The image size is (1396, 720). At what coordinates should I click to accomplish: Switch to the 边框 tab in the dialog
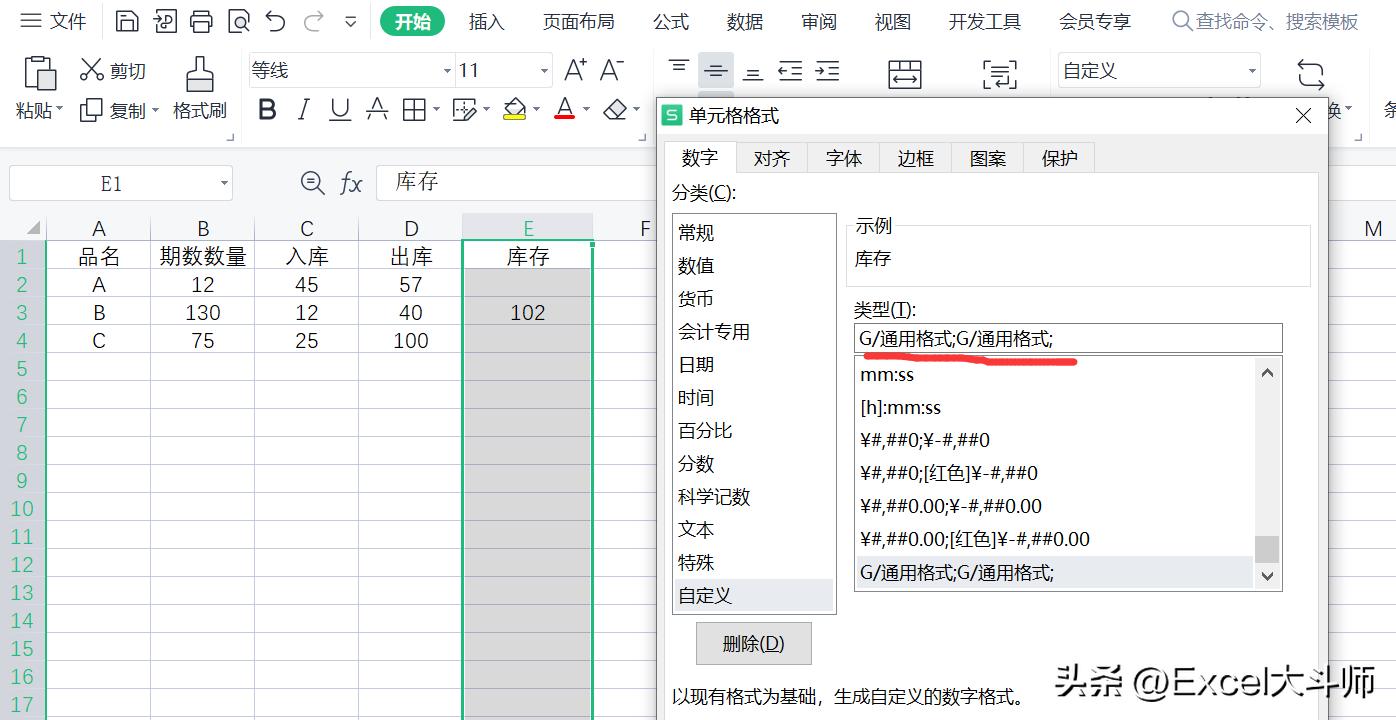point(914,157)
